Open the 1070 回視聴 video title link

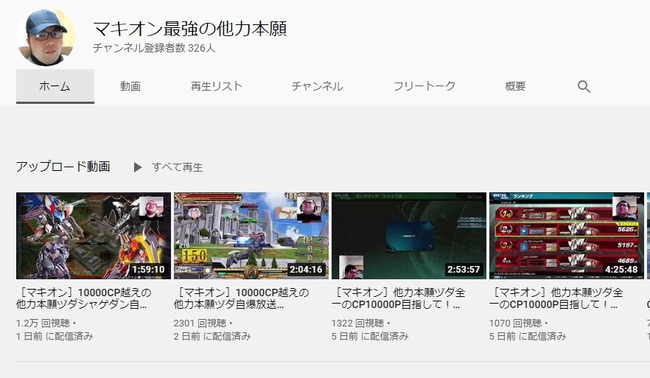point(556,299)
